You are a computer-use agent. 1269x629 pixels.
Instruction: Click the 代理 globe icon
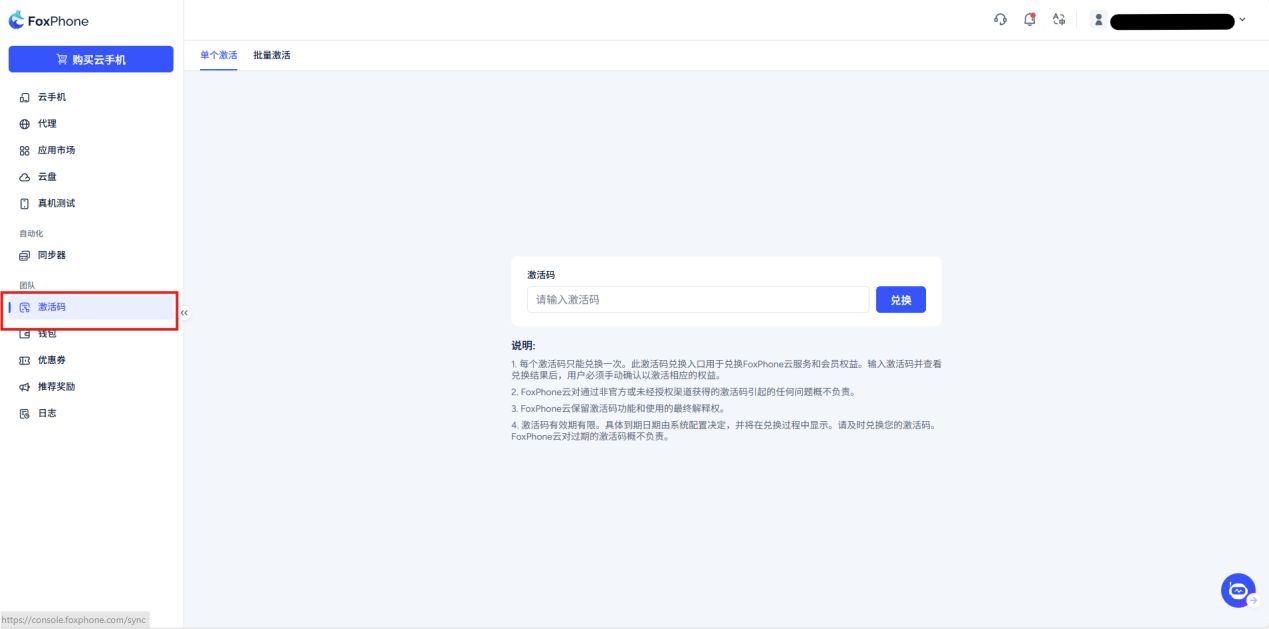(x=25, y=124)
